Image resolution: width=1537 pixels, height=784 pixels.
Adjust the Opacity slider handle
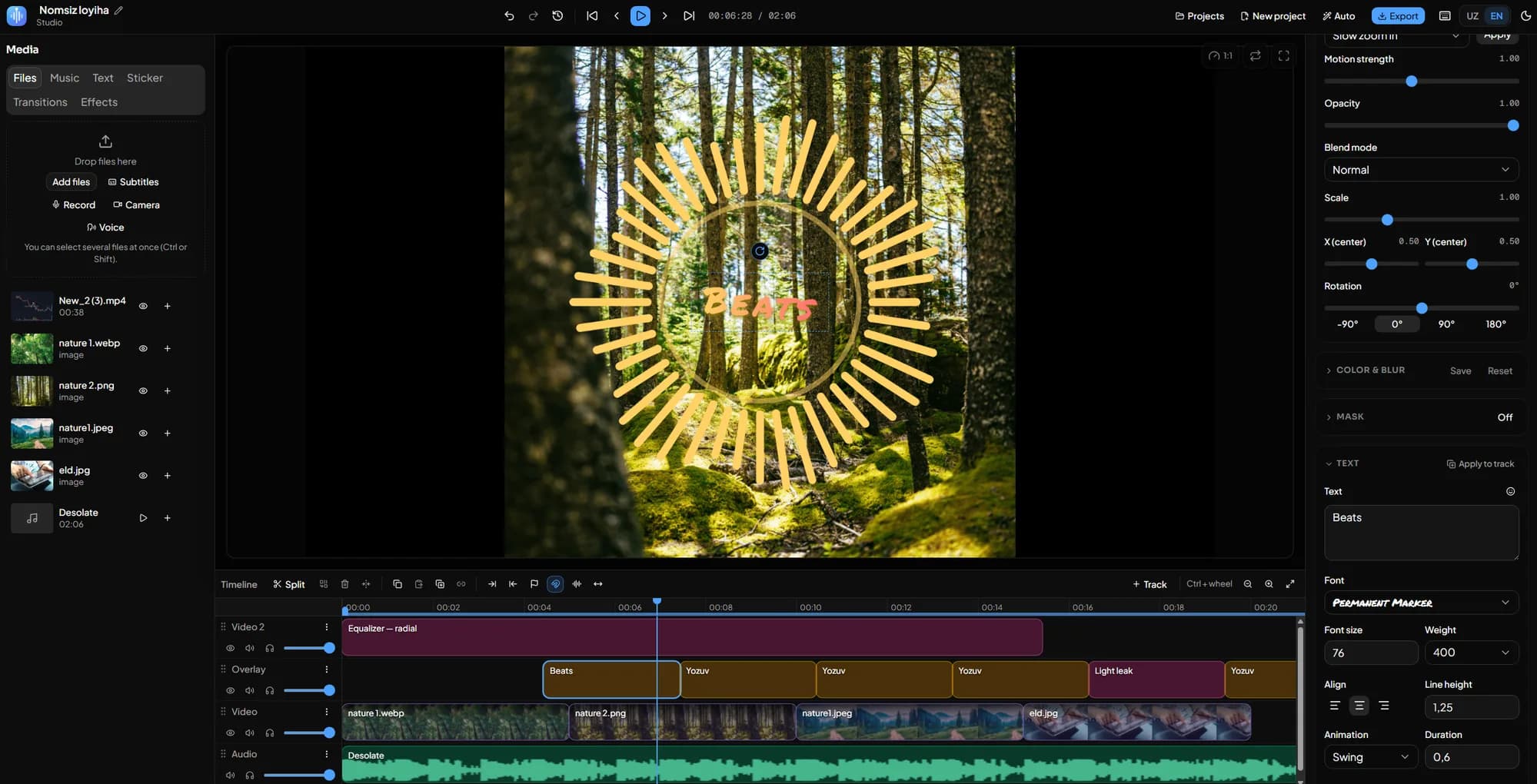tap(1513, 125)
